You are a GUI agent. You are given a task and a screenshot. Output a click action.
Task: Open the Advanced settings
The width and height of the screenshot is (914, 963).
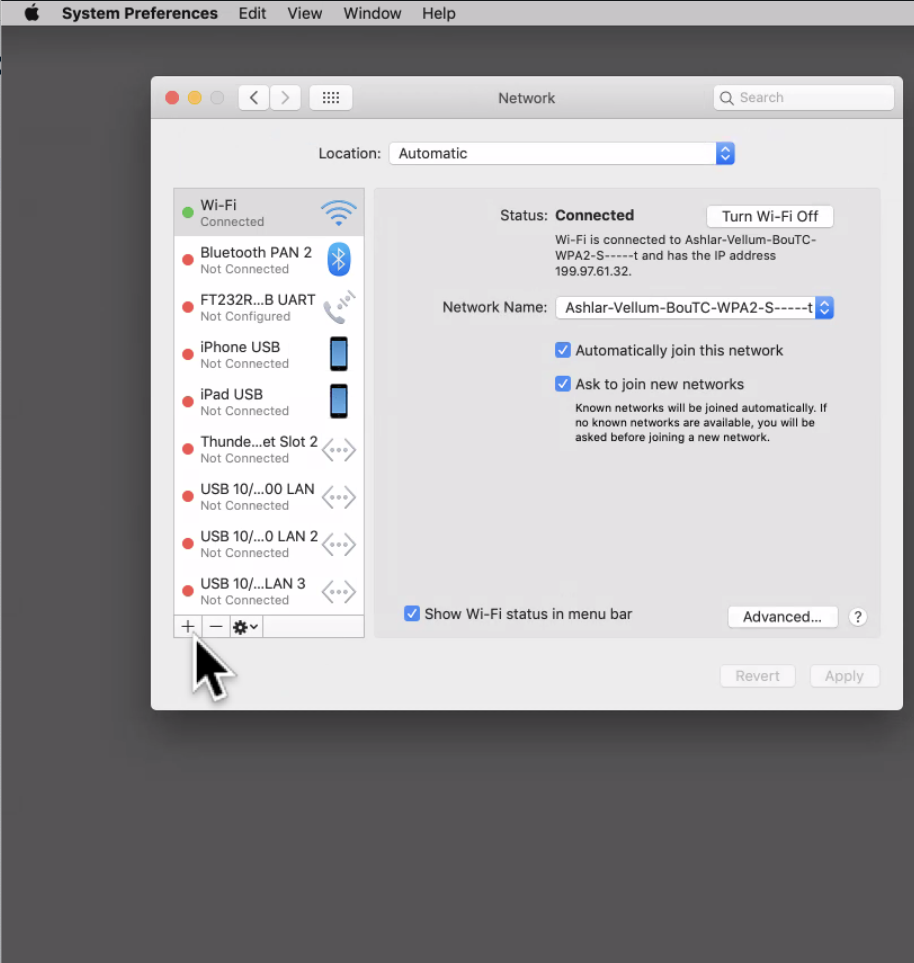point(782,616)
